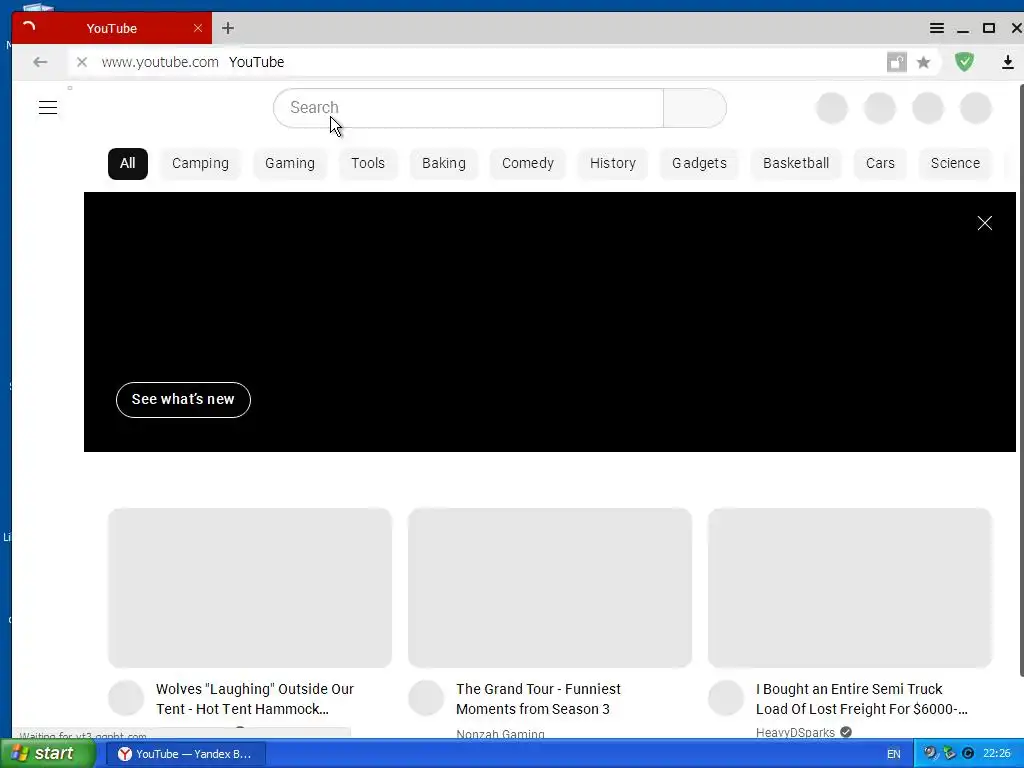Open Nonzah Gaming channel link
This screenshot has width=1024, height=768.
point(500,734)
